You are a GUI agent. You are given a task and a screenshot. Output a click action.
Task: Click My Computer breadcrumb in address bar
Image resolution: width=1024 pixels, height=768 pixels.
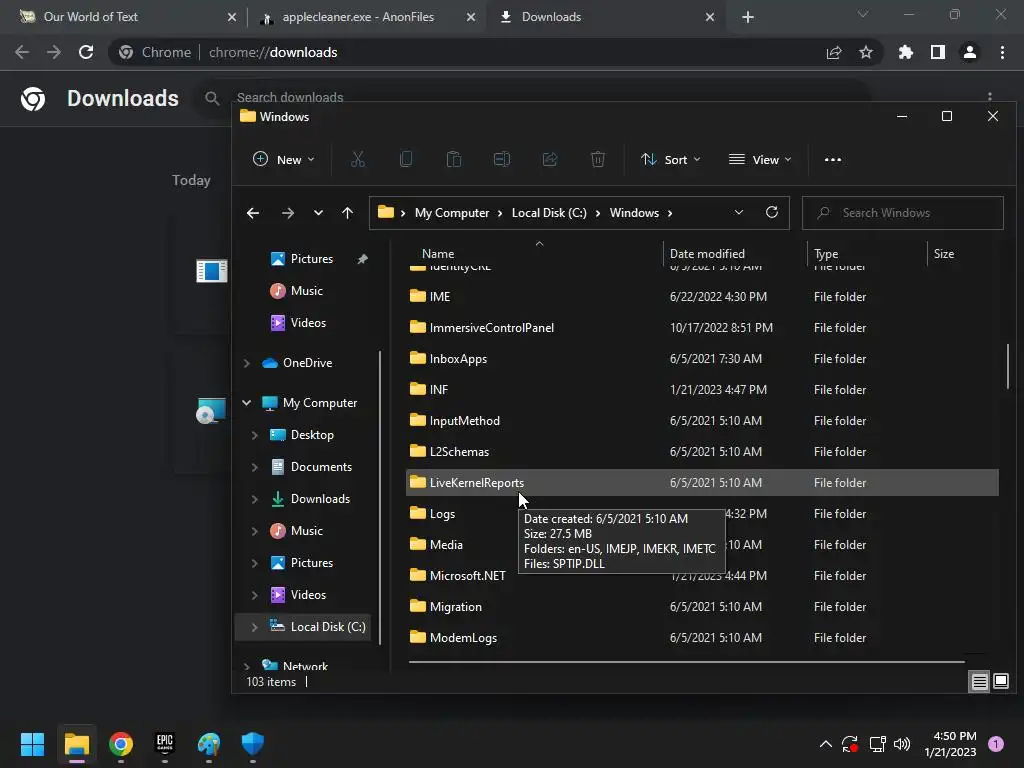[452, 213]
